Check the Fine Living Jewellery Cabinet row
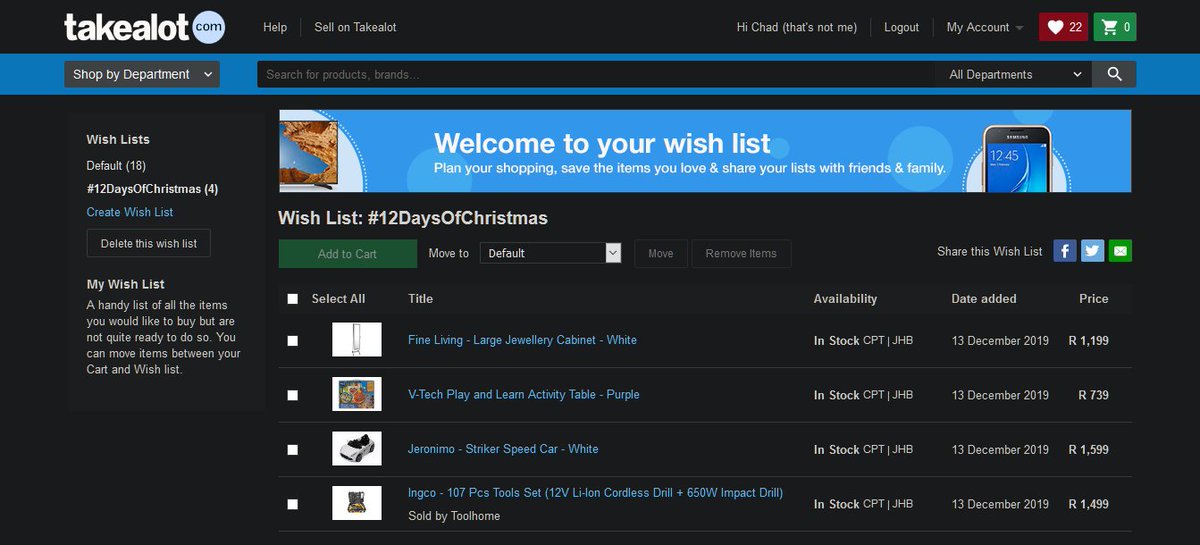1200x545 pixels. (x=292, y=341)
